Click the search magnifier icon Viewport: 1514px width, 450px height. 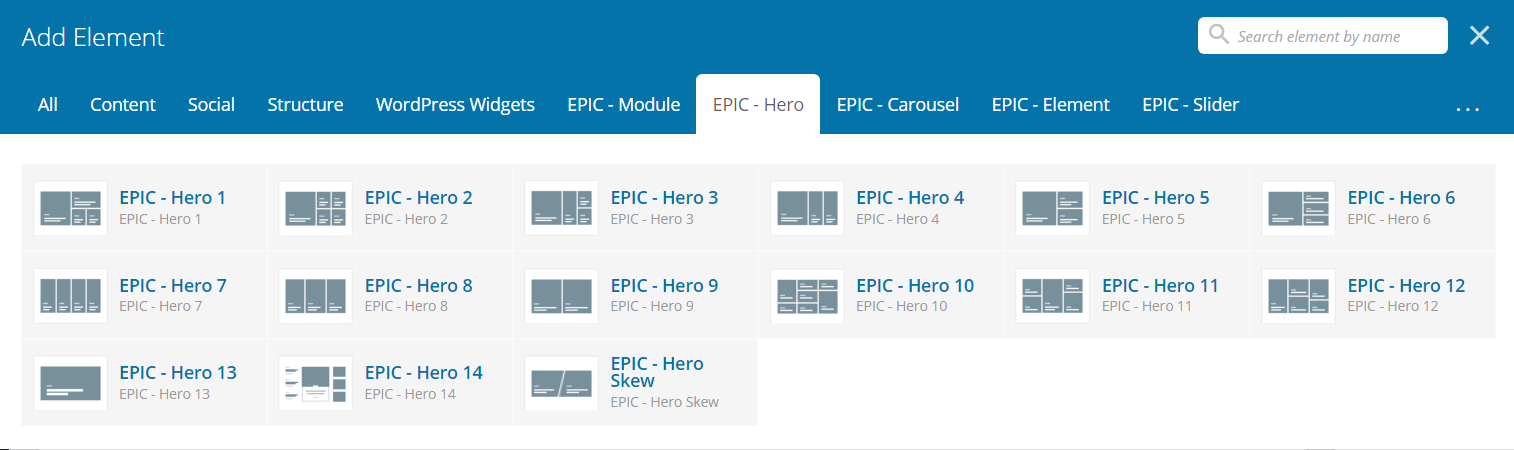1219,36
